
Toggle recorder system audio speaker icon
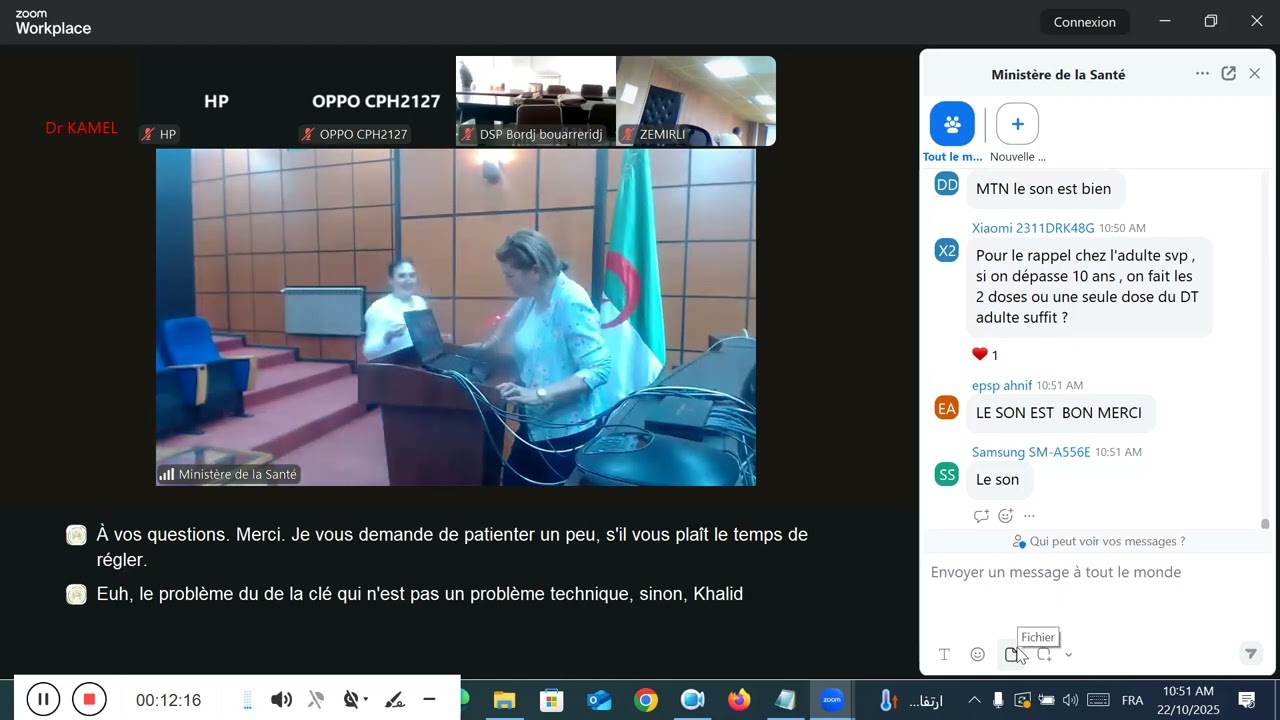click(281, 700)
